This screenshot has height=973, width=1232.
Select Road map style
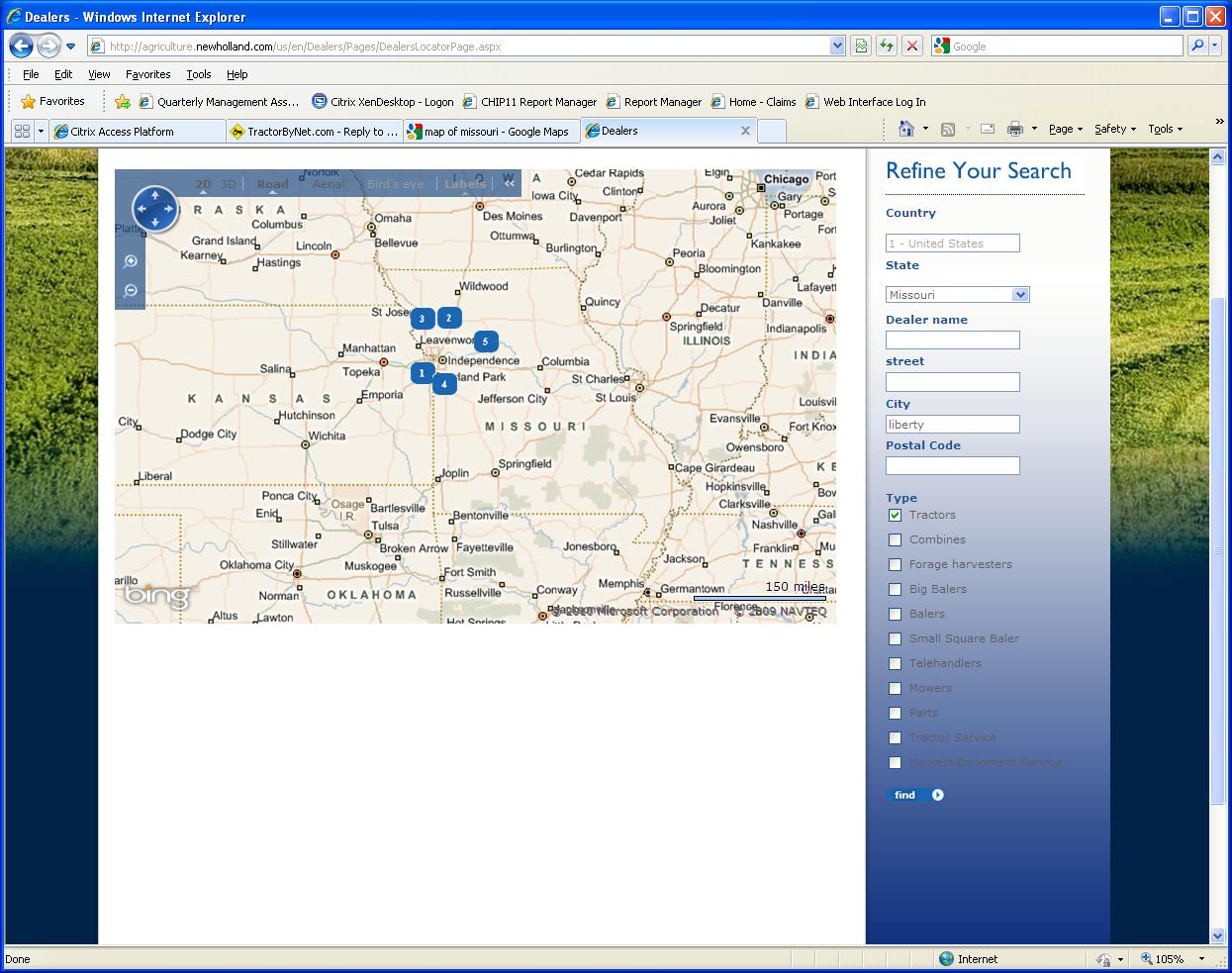272,184
